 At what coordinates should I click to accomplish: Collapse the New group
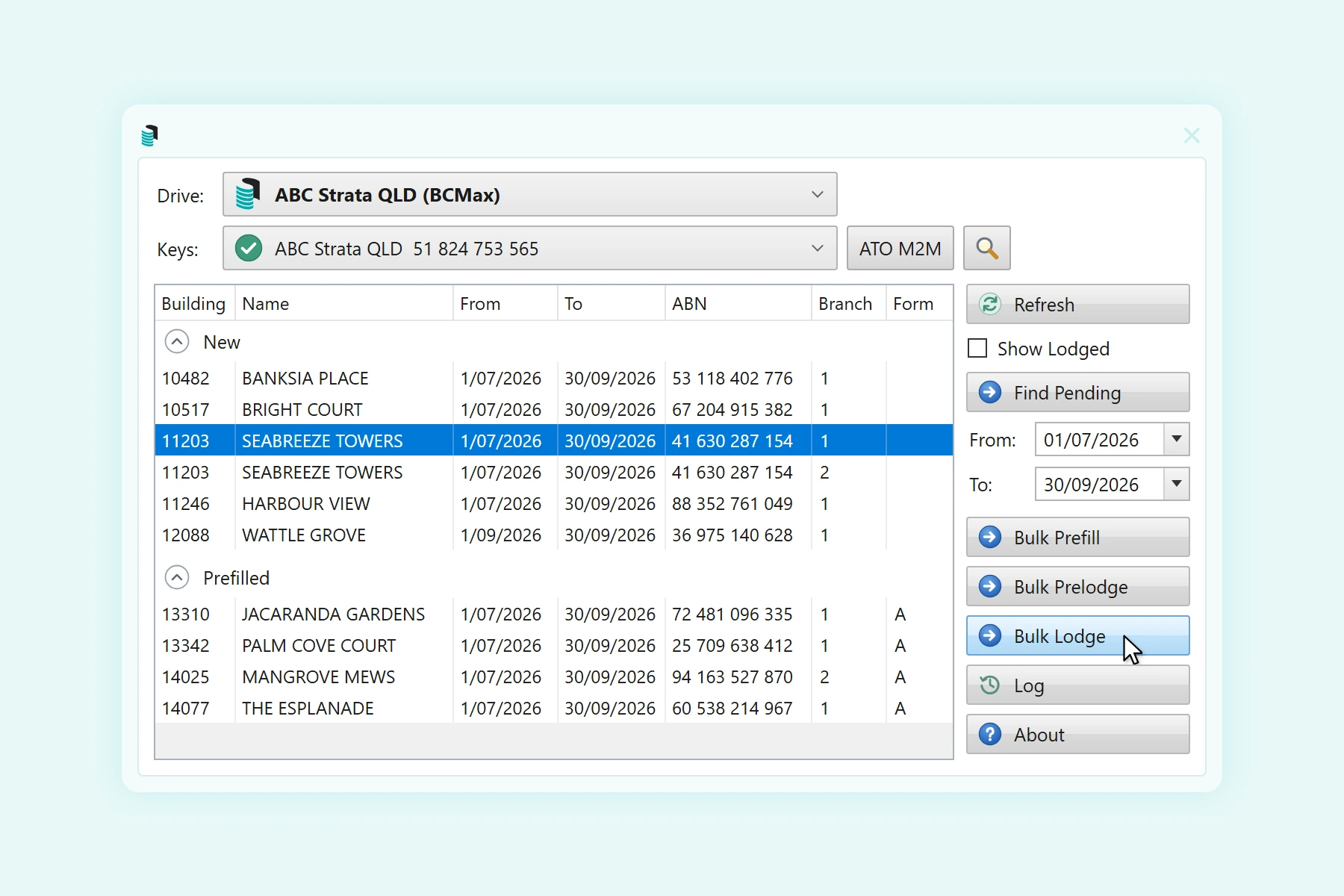pos(177,342)
